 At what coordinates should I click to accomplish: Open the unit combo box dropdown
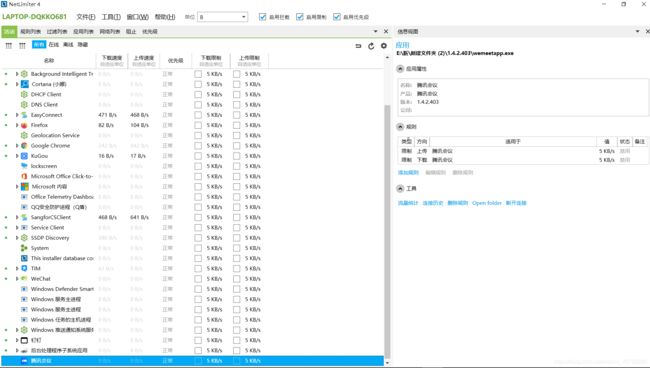click(244, 17)
